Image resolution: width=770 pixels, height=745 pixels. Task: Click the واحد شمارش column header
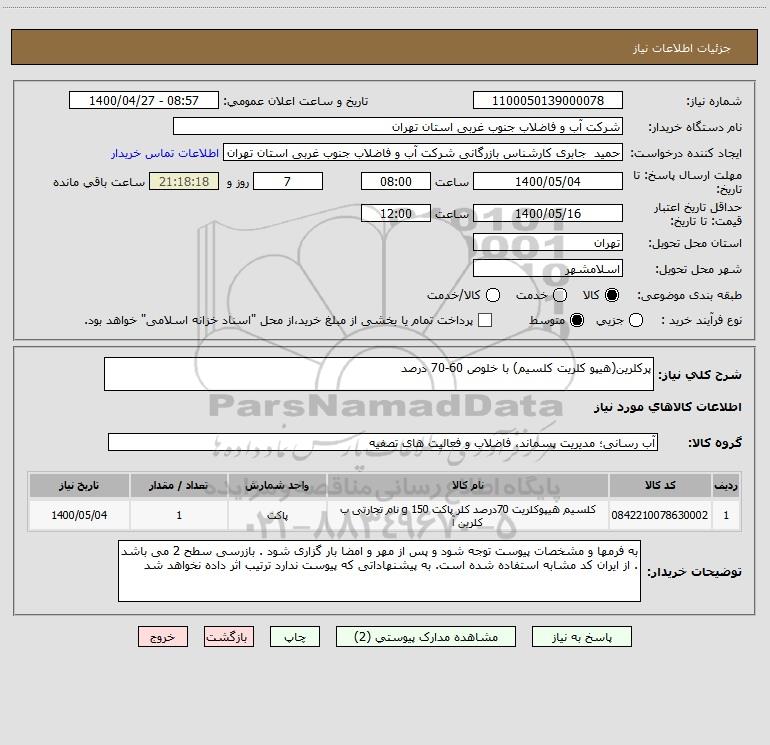click(277, 485)
